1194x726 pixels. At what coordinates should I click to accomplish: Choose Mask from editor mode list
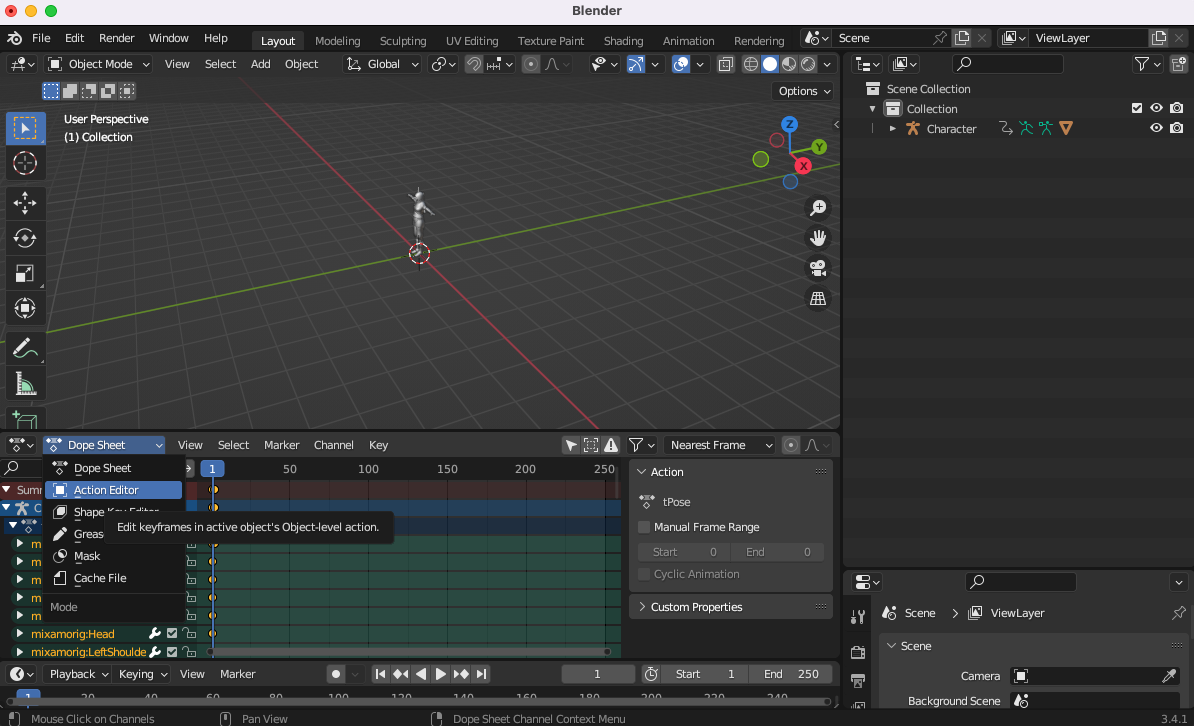[113, 556]
